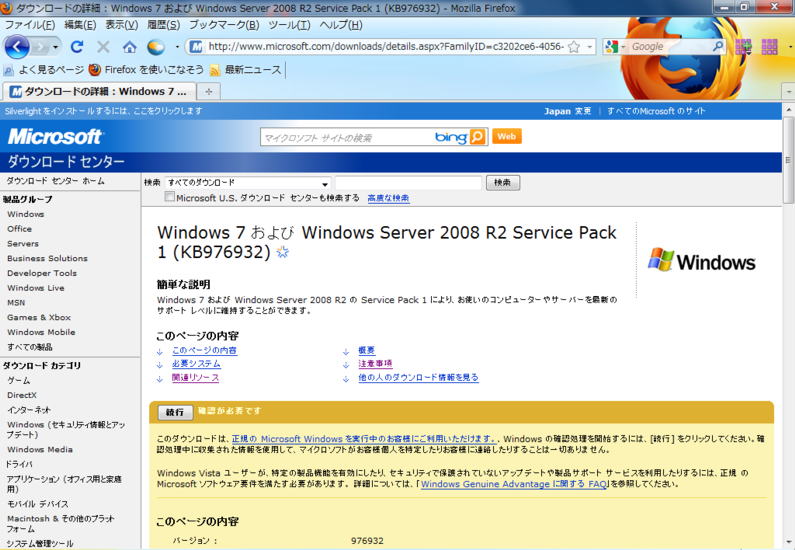Click the download search text field
Image resolution: width=795 pixels, height=550 pixels.
(x=408, y=182)
